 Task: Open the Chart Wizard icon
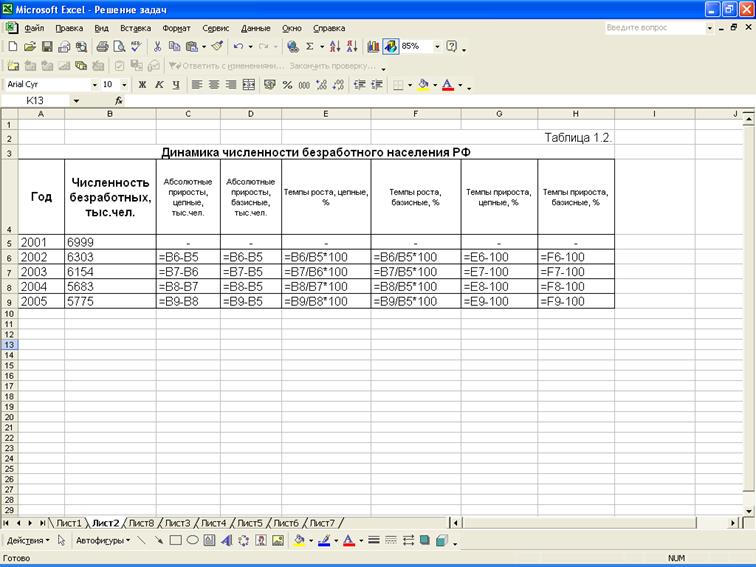click(373, 46)
